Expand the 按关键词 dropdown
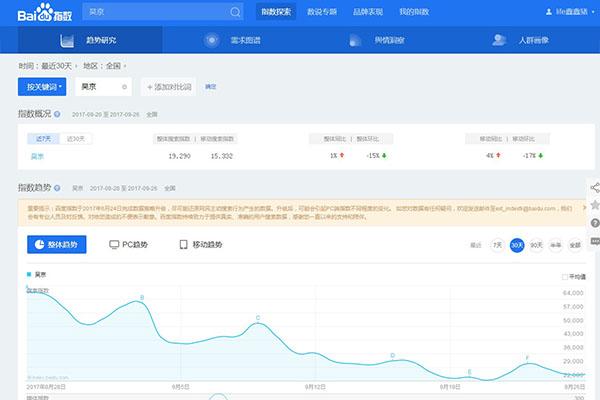This screenshot has width=600, height=400. (45, 87)
